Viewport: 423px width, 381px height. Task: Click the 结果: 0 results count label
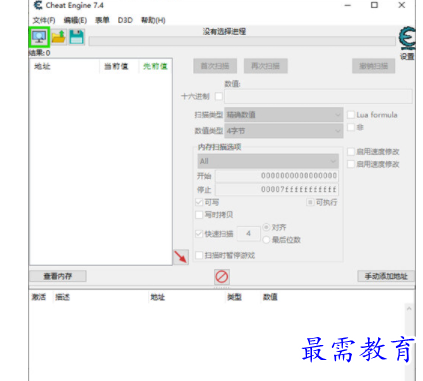[x=40, y=53]
